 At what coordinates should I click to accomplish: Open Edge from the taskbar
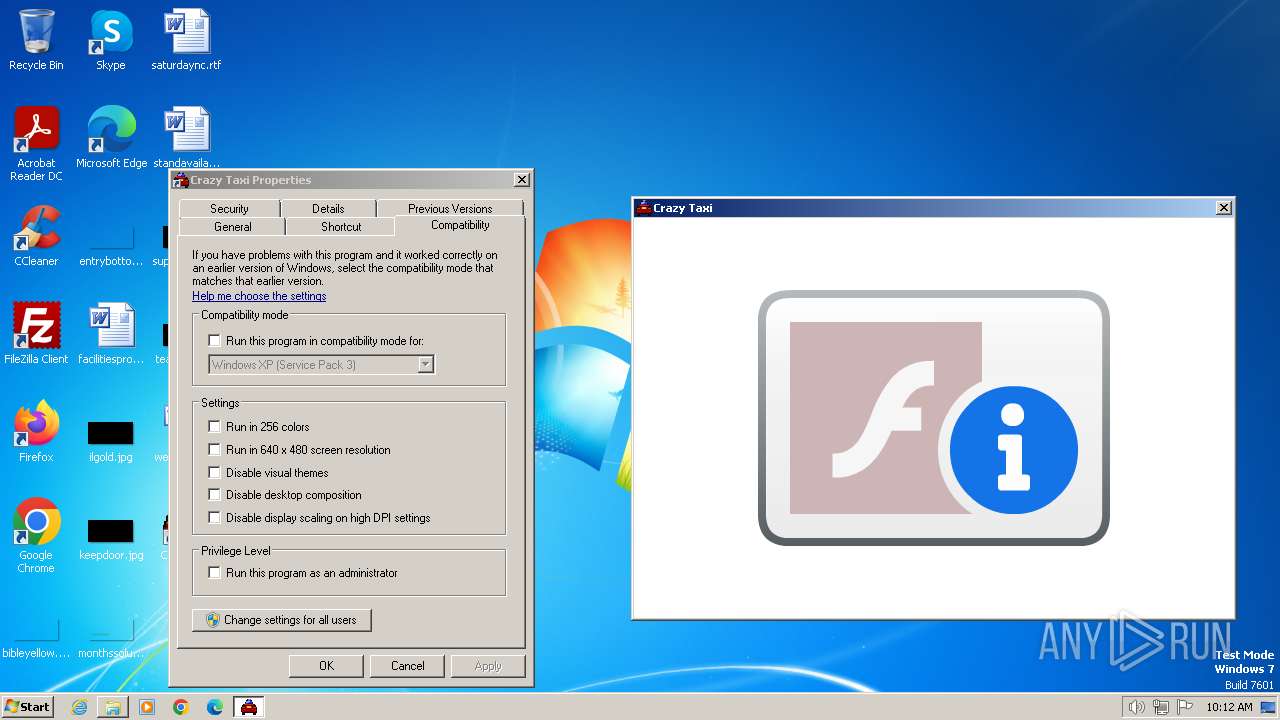(x=215, y=707)
